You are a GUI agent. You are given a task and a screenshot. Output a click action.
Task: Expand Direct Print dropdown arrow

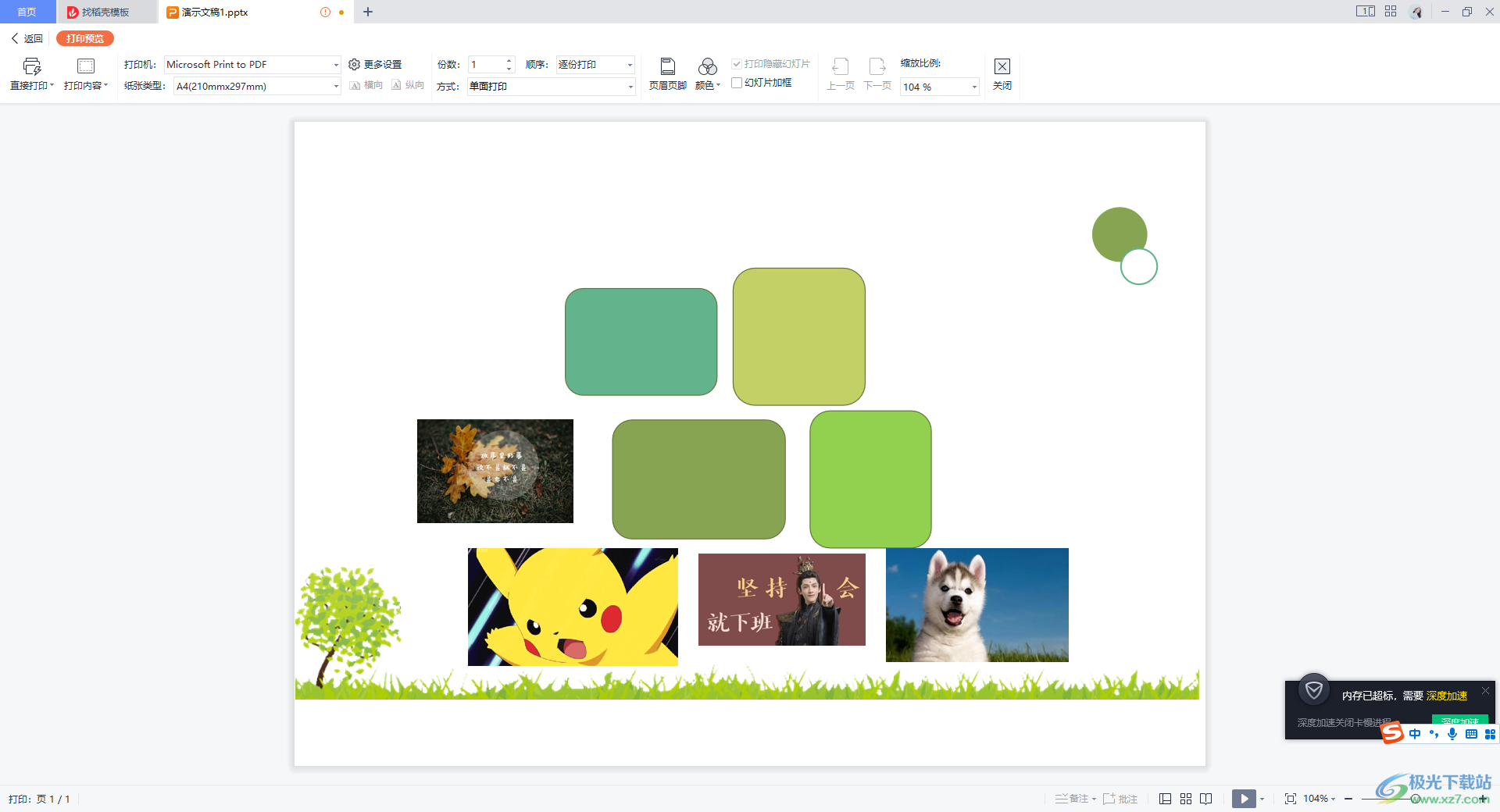[x=52, y=85]
